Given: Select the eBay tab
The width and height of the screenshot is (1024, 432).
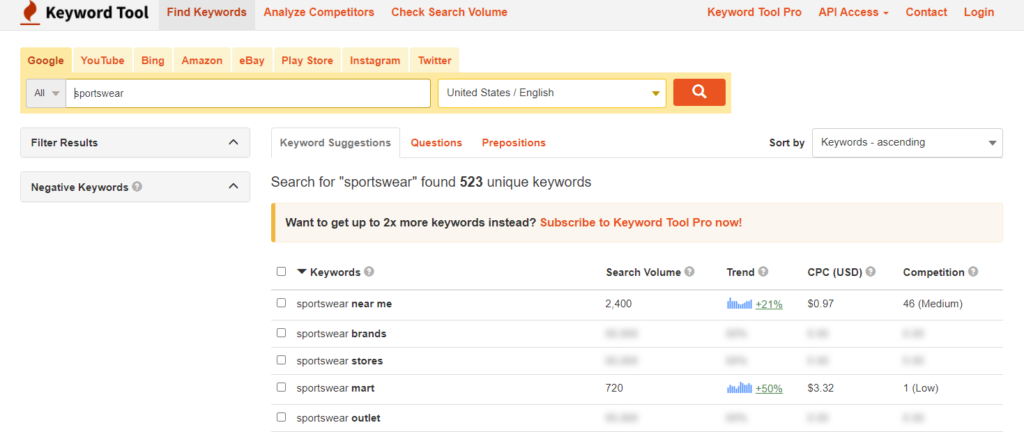Looking at the screenshot, I should click(251, 61).
